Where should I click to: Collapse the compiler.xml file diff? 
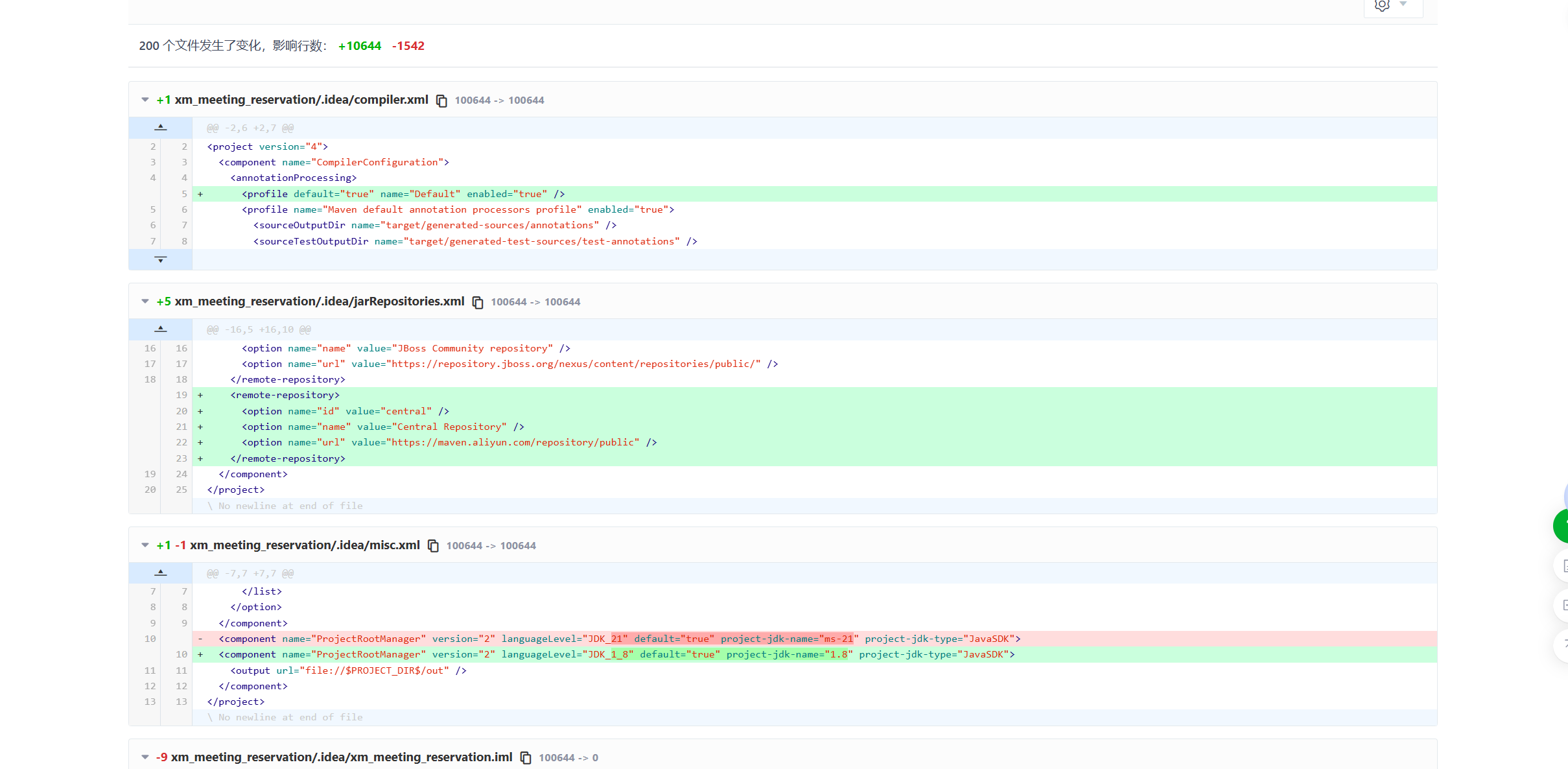pos(145,100)
